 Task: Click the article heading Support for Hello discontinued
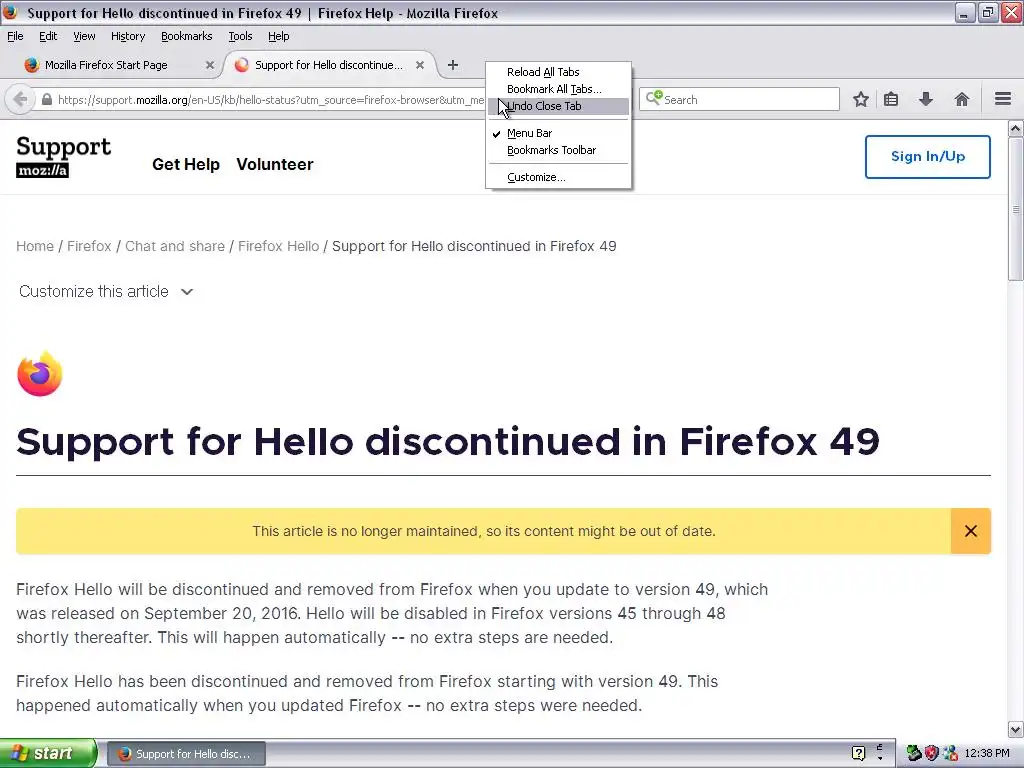point(447,441)
